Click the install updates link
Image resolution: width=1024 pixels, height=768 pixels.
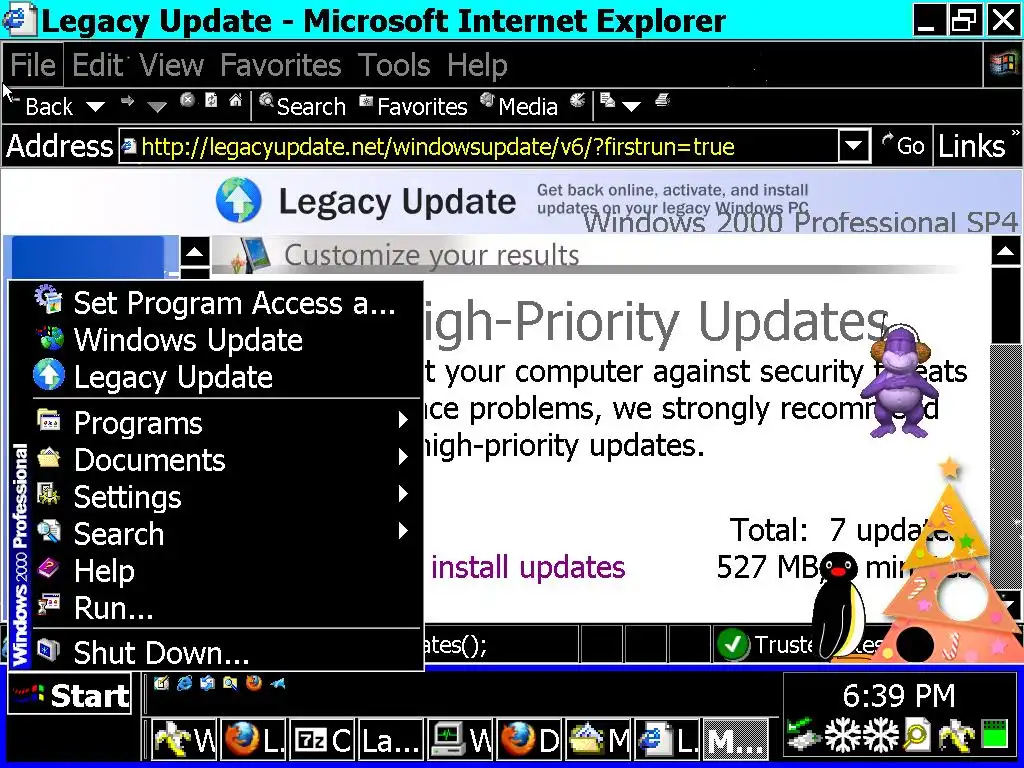pyautogui.click(x=528, y=567)
